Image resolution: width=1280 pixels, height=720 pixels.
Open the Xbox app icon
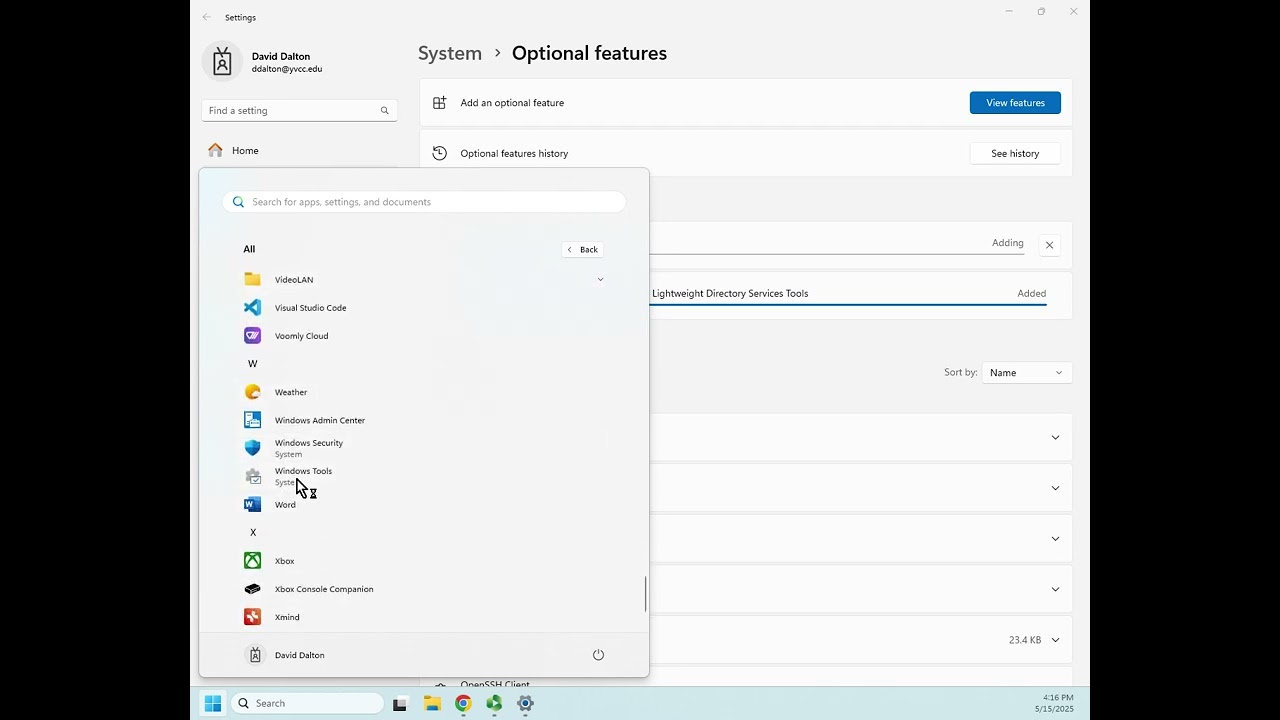tap(253, 561)
